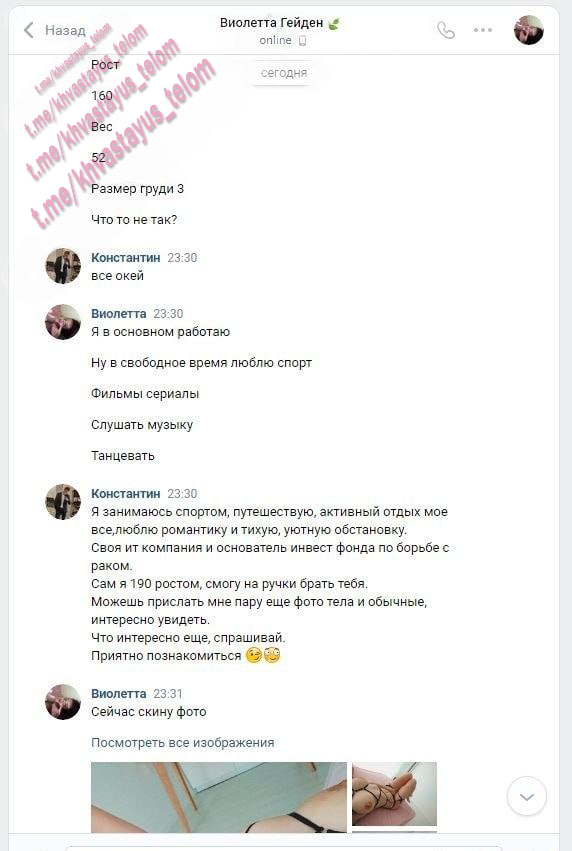This screenshot has height=851, width=572.
Task: Open Виолетта's avatar next to Я в основном работаю
Action: pos(63,322)
